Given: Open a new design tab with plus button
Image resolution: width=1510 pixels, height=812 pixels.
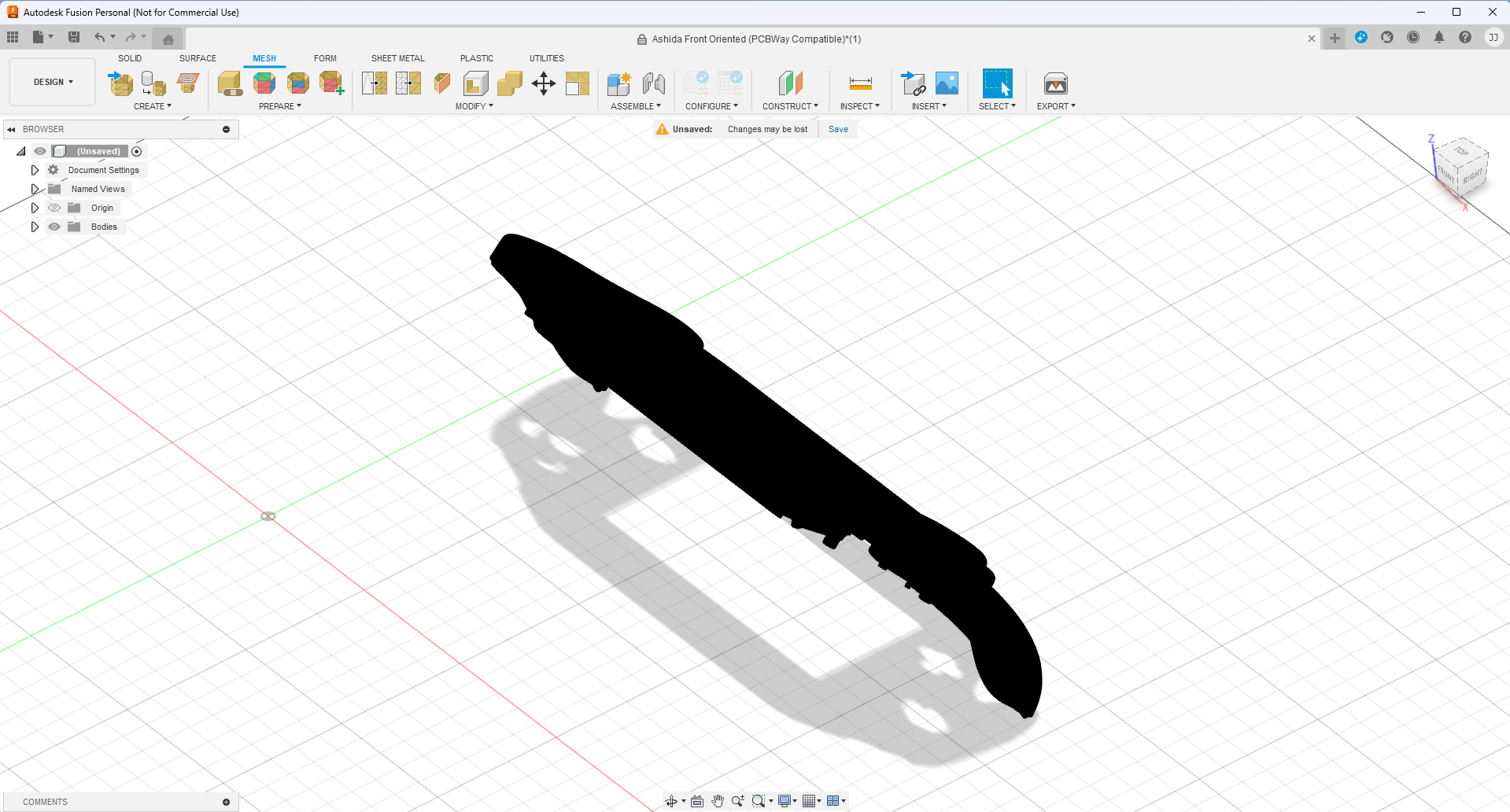Looking at the screenshot, I should click(x=1335, y=38).
